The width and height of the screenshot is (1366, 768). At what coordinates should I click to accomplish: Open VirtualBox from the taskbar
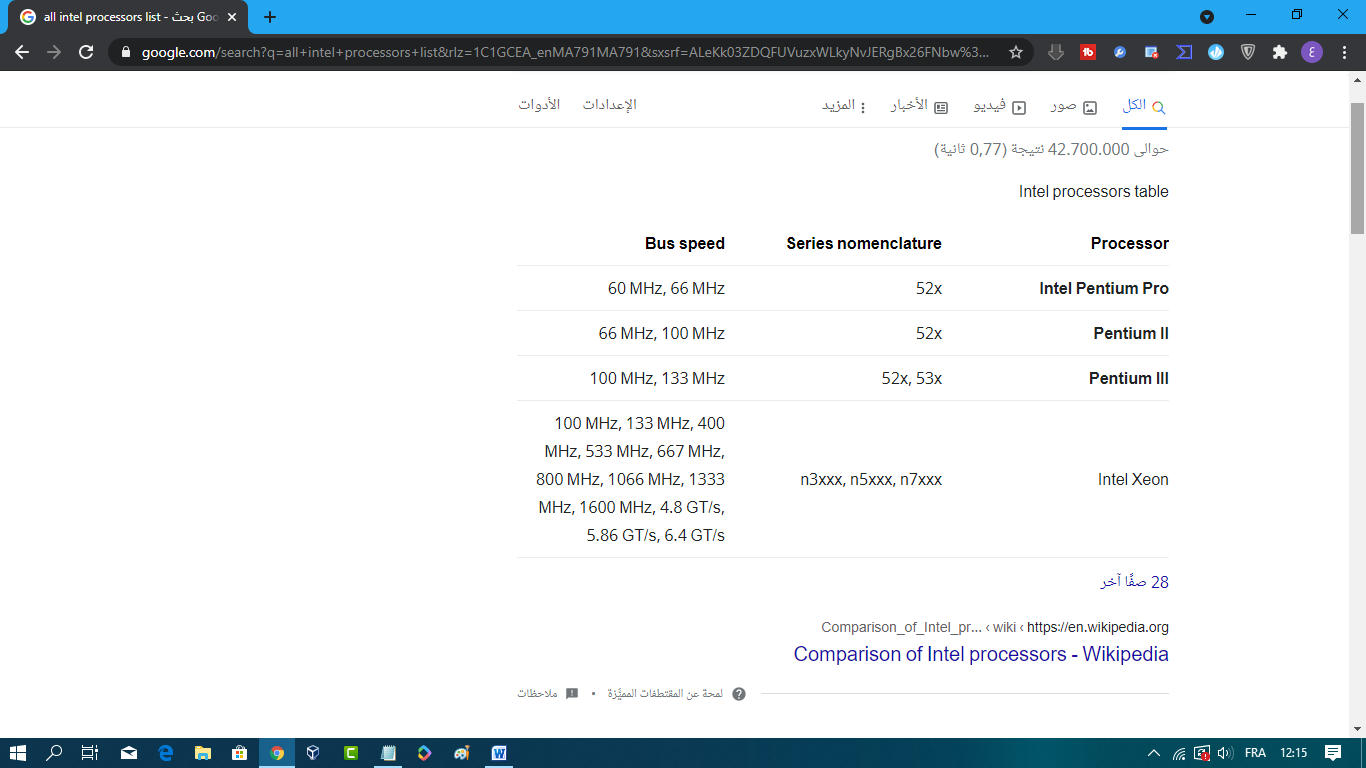314,753
